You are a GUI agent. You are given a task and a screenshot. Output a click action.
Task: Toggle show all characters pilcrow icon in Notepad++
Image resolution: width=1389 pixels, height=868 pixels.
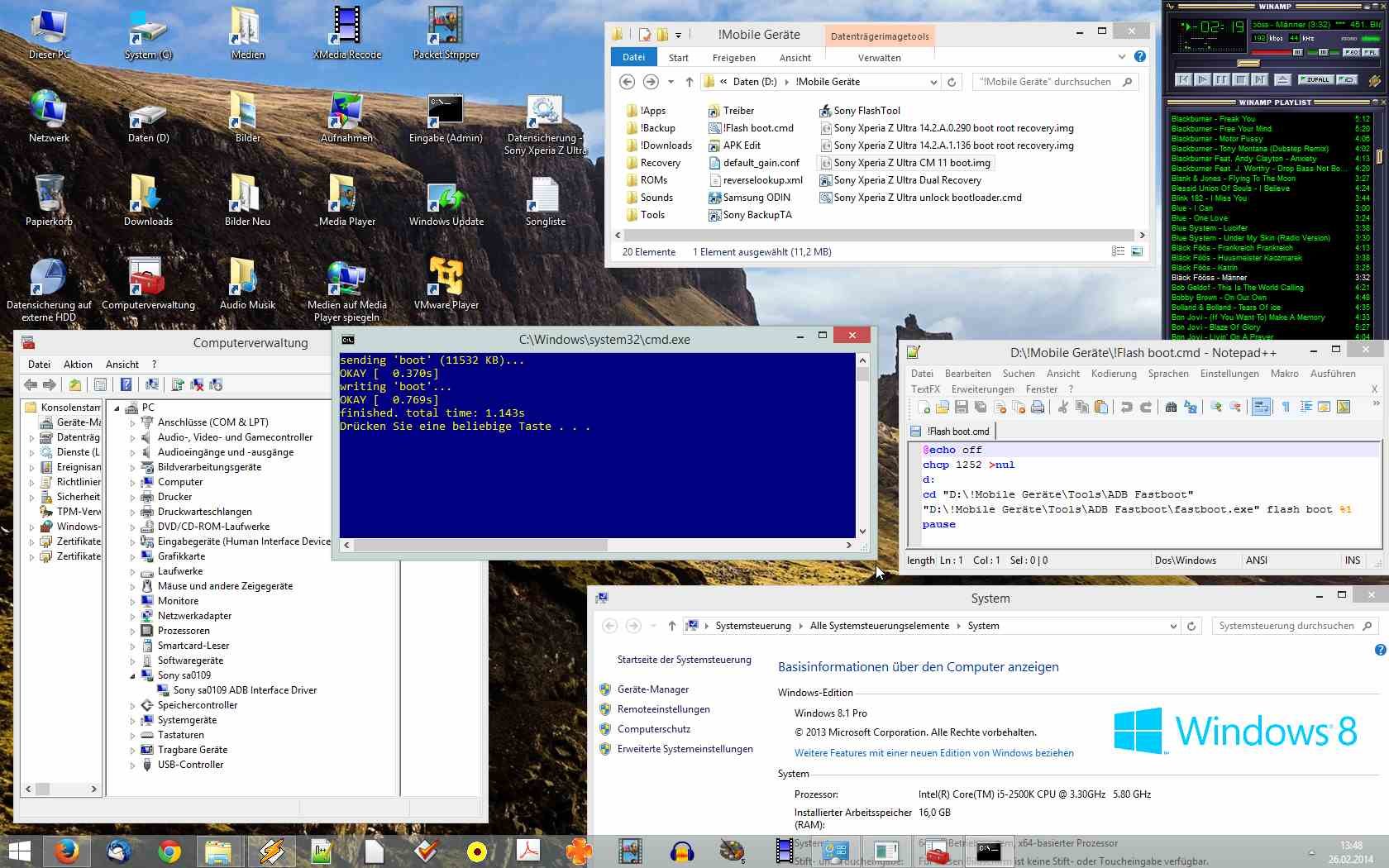(x=1286, y=407)
